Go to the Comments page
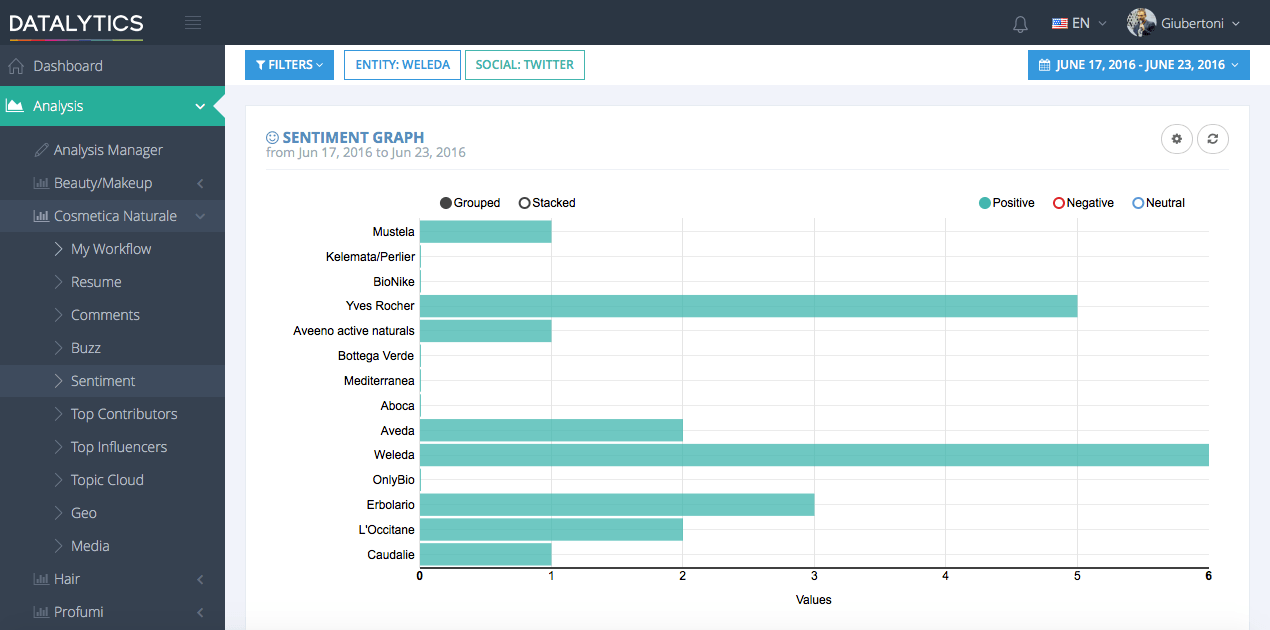This screenshot has height=630, width=1270. coord(105,315)
